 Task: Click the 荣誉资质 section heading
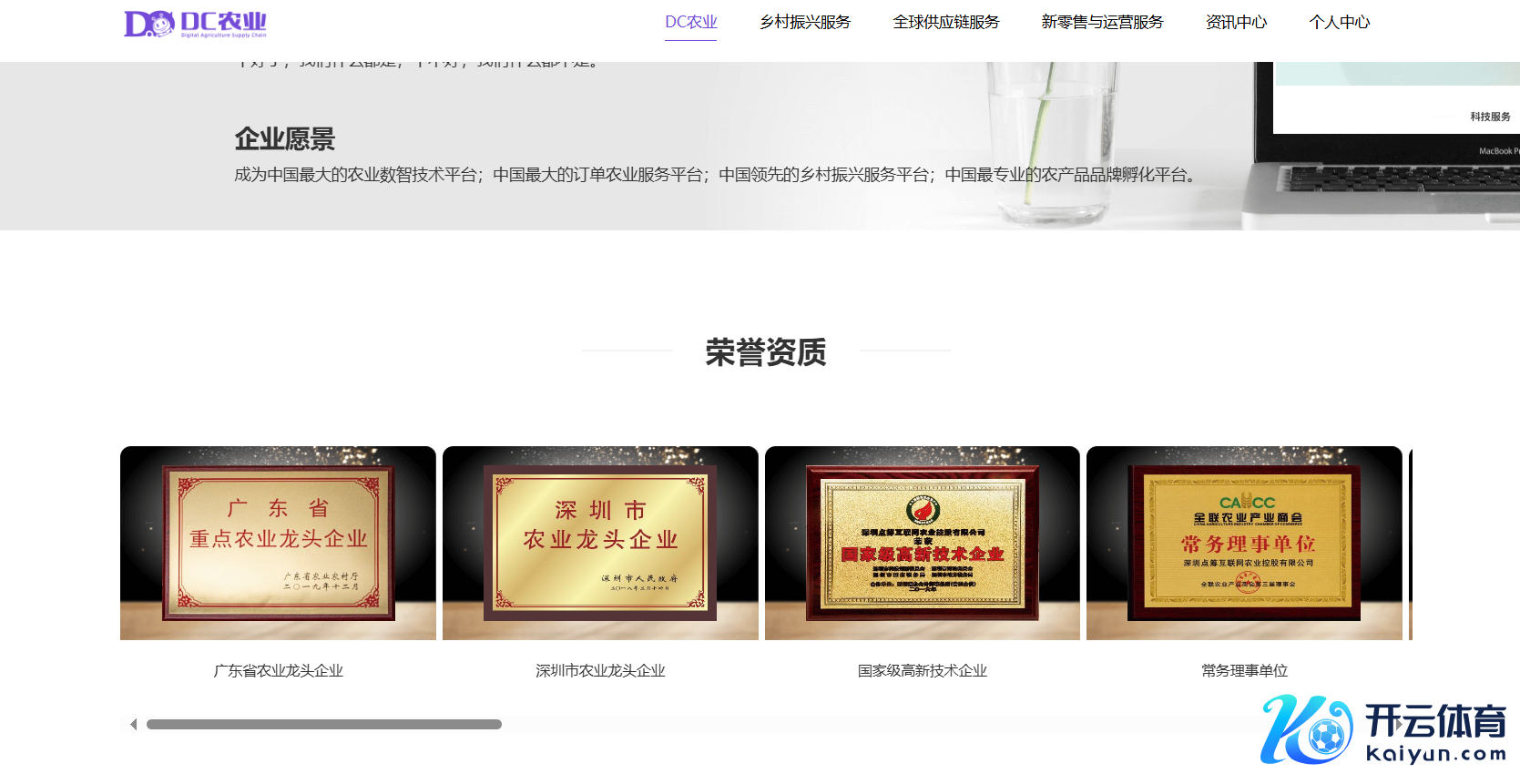765,352
